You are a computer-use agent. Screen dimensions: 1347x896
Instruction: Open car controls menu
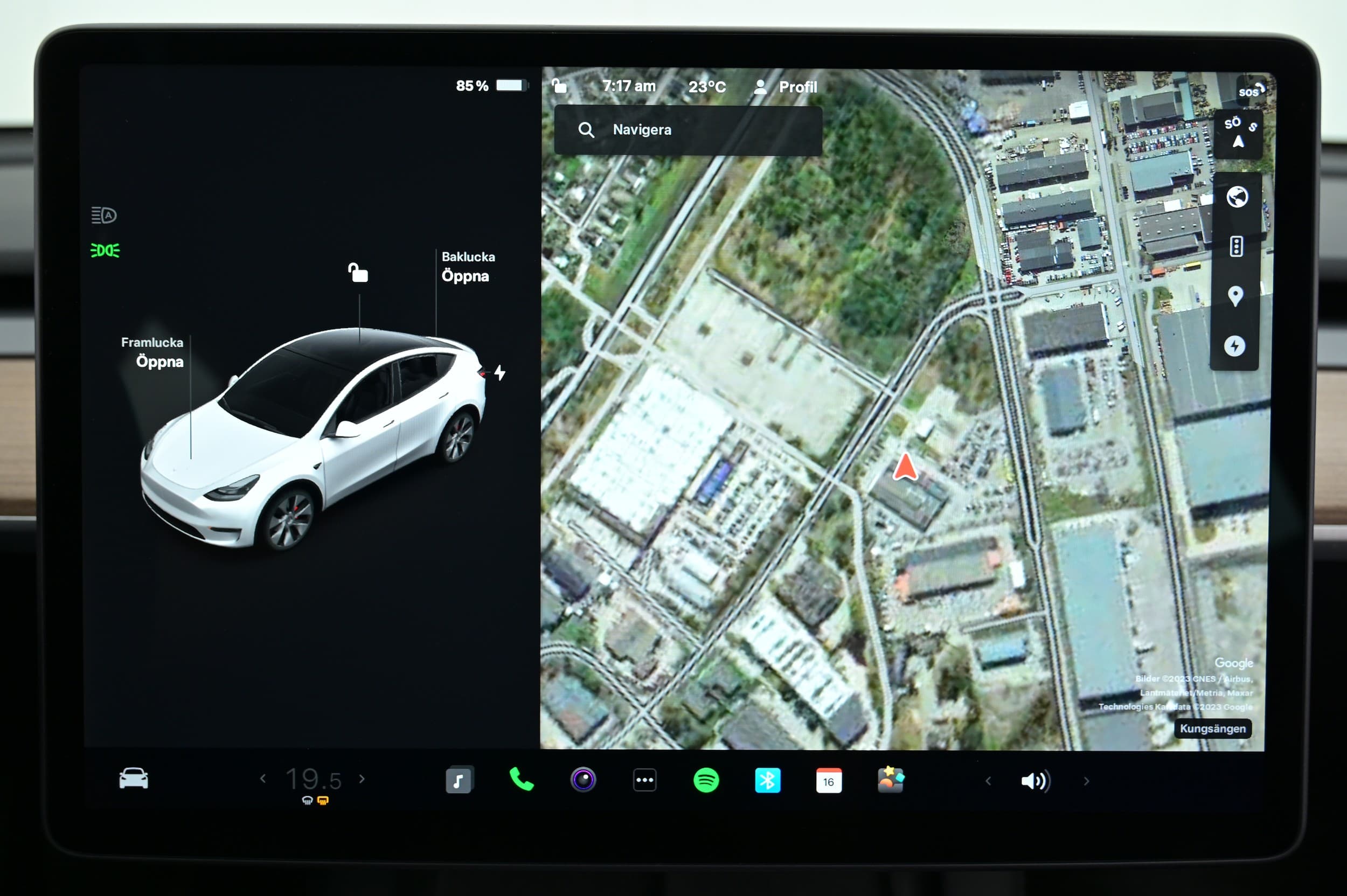click(133, 779)
